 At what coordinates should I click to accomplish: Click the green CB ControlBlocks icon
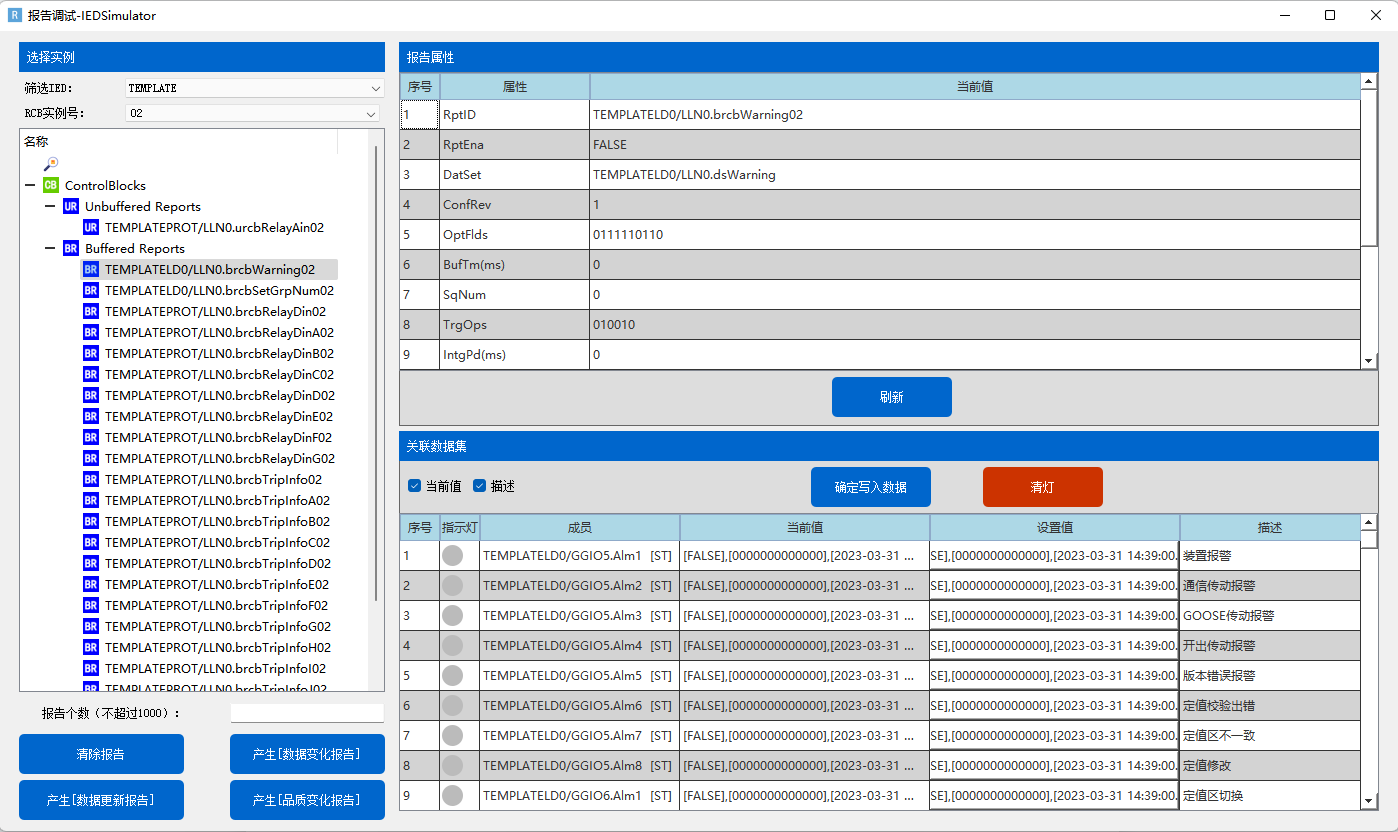(x=51, y=185)
